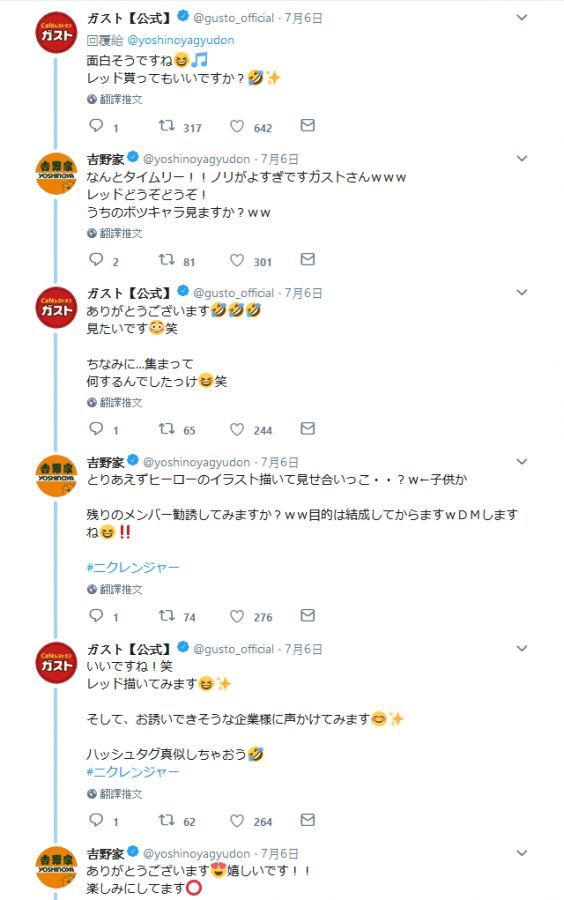
Task: Open the Yoshinoya profile avatar on second tweet
Action: click(x=56, y=173)
